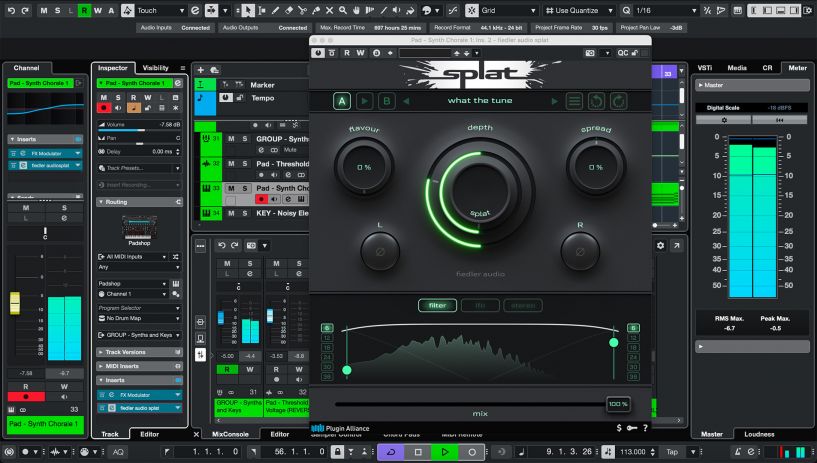817x463 pixels.
Task: Undo the last action in the Cubase toolbar
Action: 11,10
